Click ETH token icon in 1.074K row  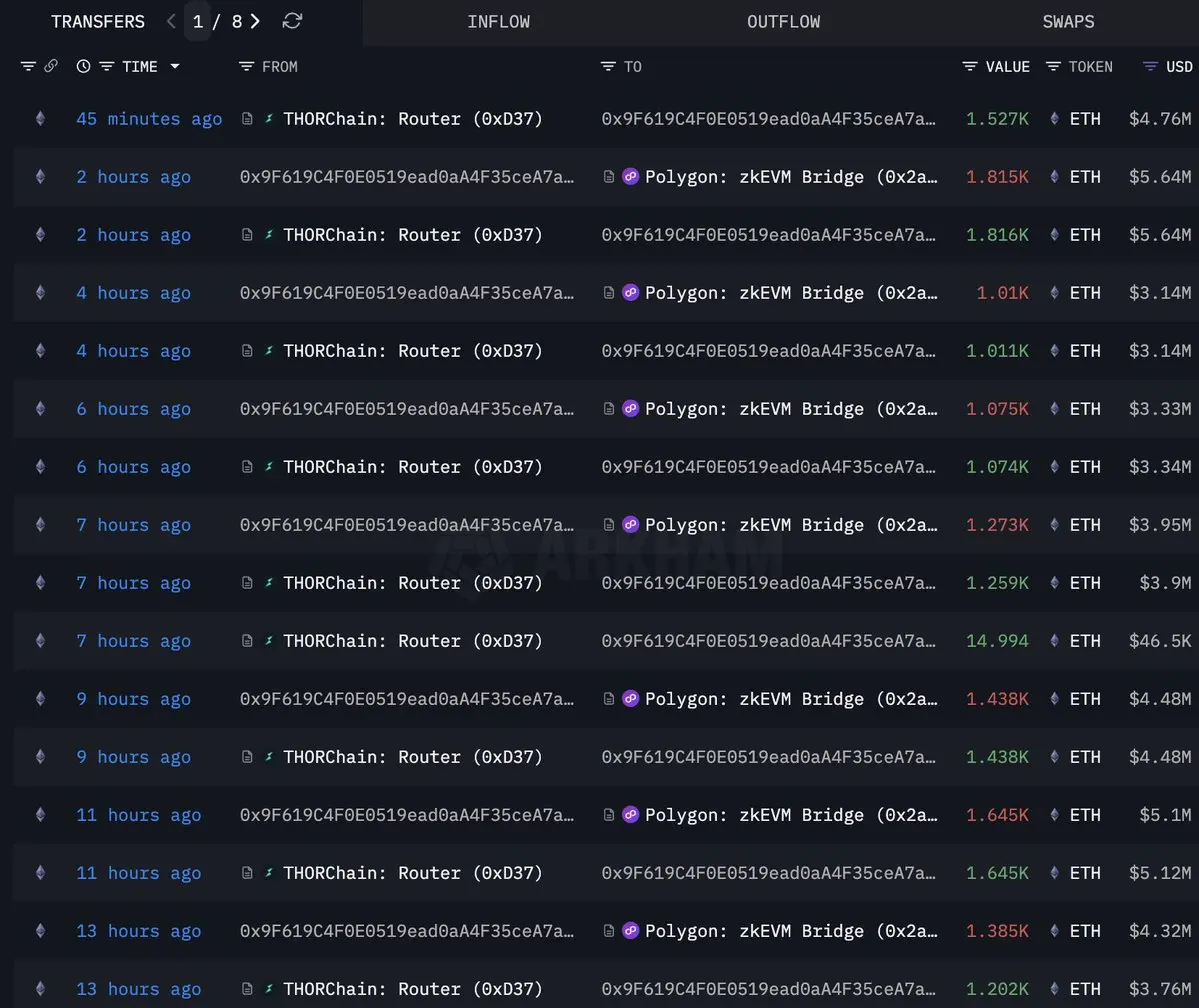(x=1054, y=467)
